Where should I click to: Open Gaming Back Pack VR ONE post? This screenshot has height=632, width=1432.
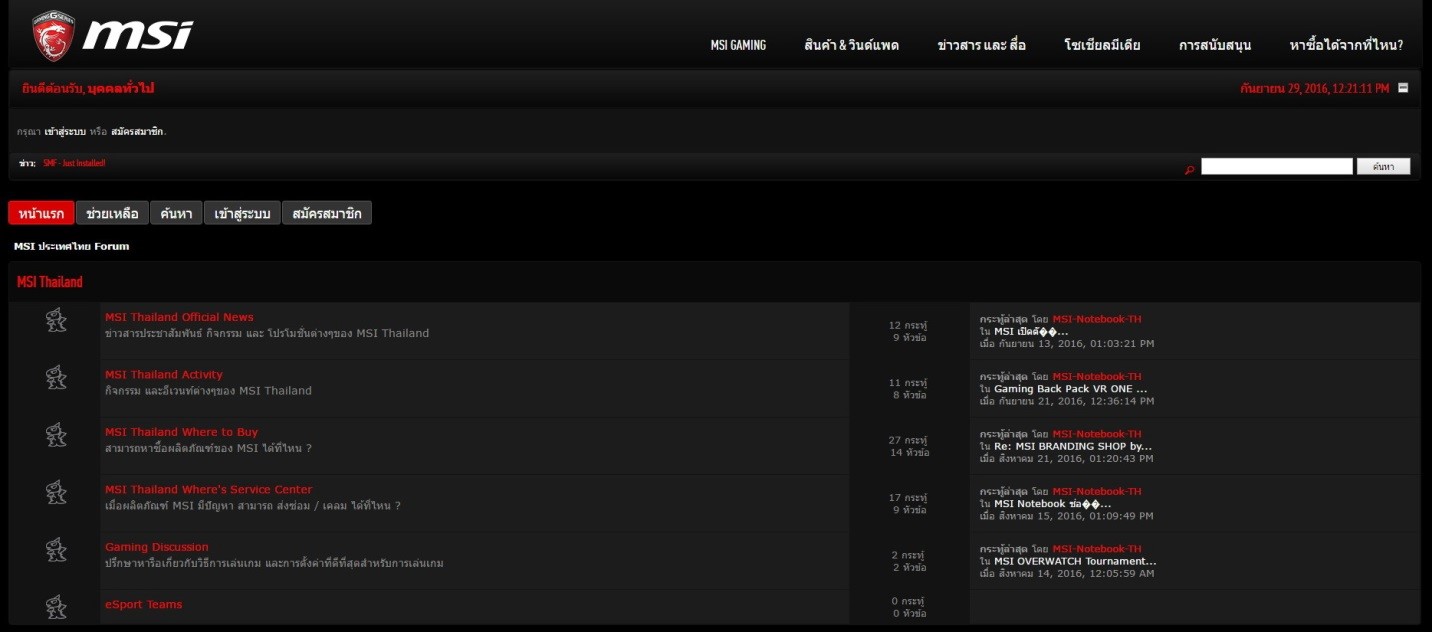click(x=1071, y=389)
